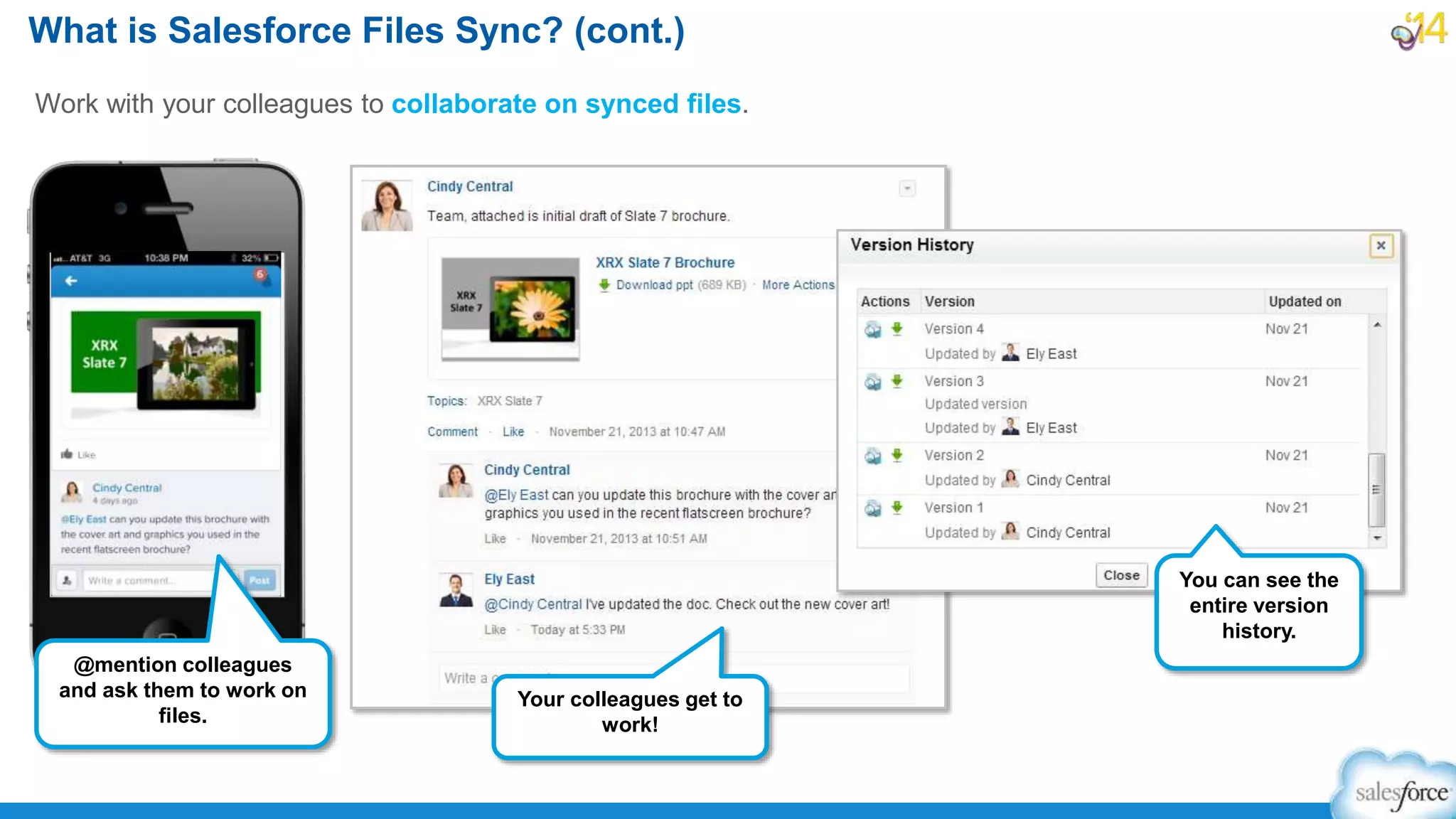Download Version 2 green arrow

pyautogui.click(x=897, y=455)
